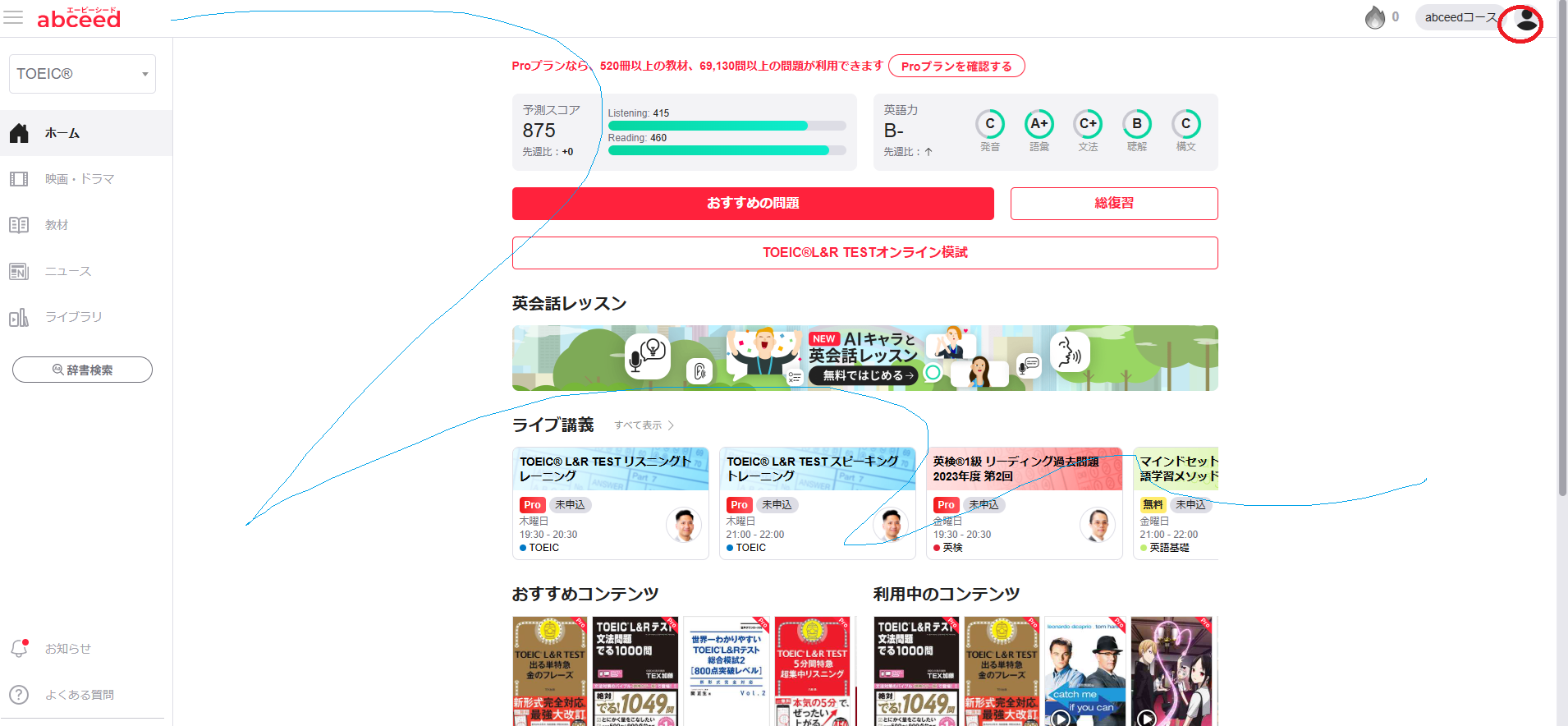This screenshot has height=726, width=1568.
Task: Click the よくある質問 question mark icon
Action: [19, 695]
